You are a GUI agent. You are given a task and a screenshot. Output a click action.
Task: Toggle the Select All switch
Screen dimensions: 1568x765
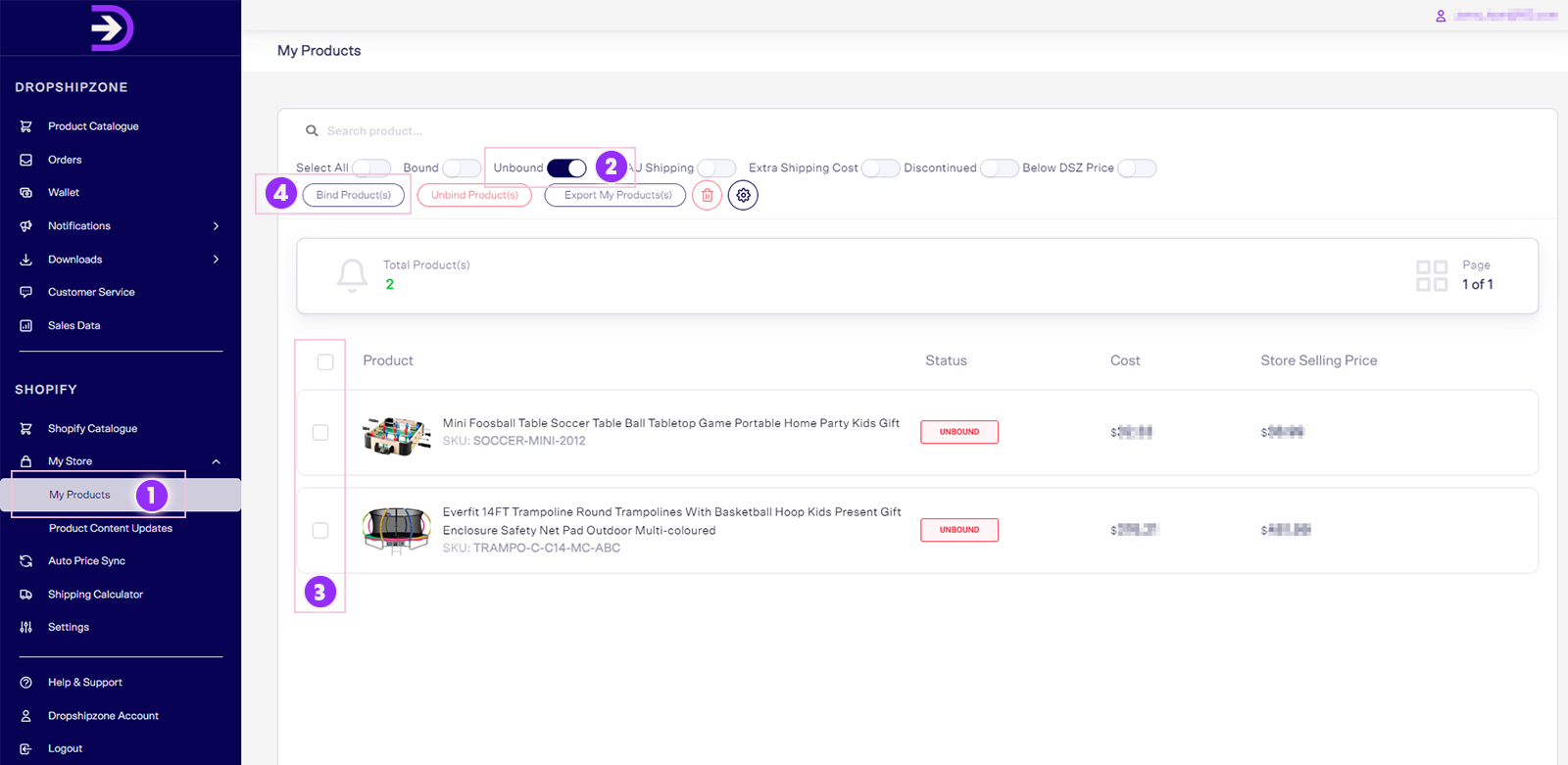371,168
